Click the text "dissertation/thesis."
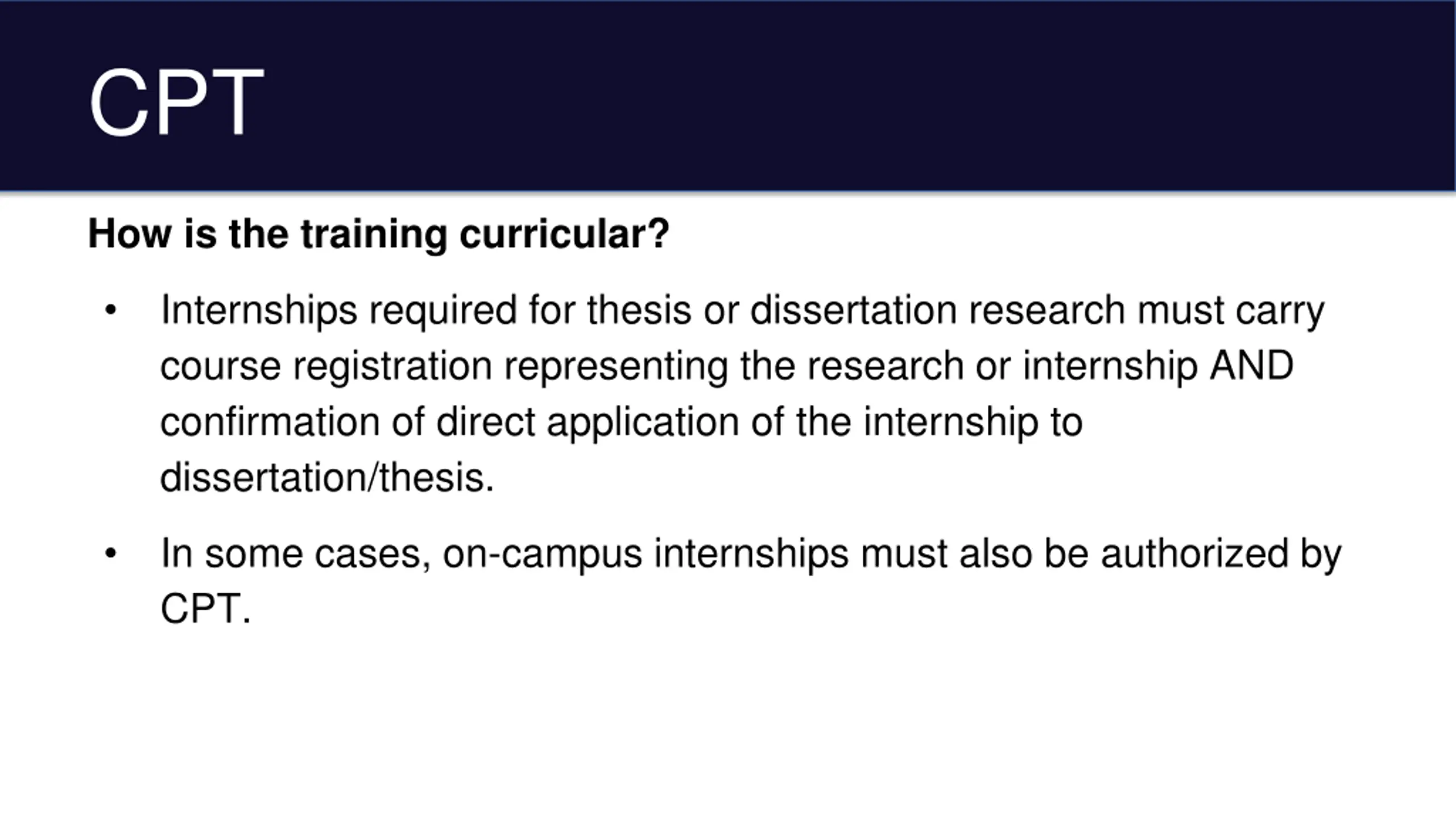This screenshot has width=1456, height=819. pos(327,477)
